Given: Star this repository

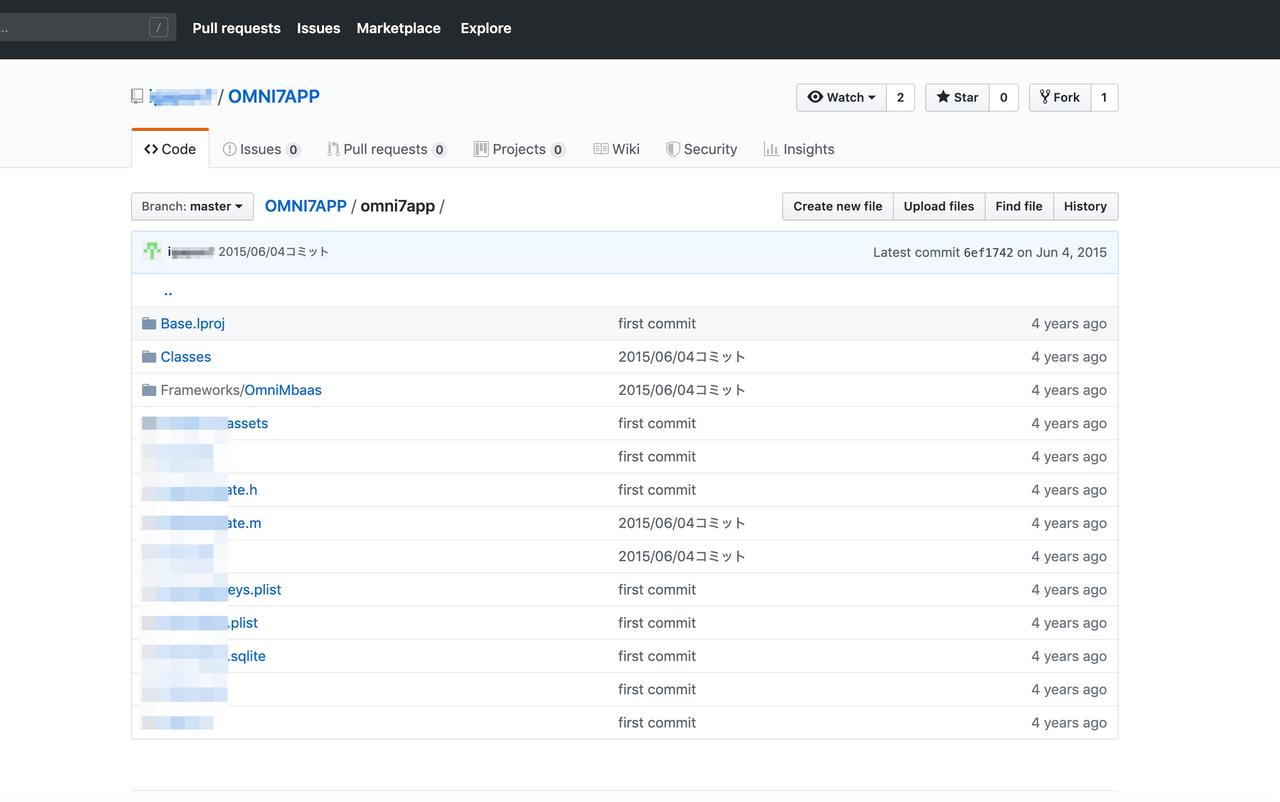Looking at the screenshot, I should [x=957, y=97].
